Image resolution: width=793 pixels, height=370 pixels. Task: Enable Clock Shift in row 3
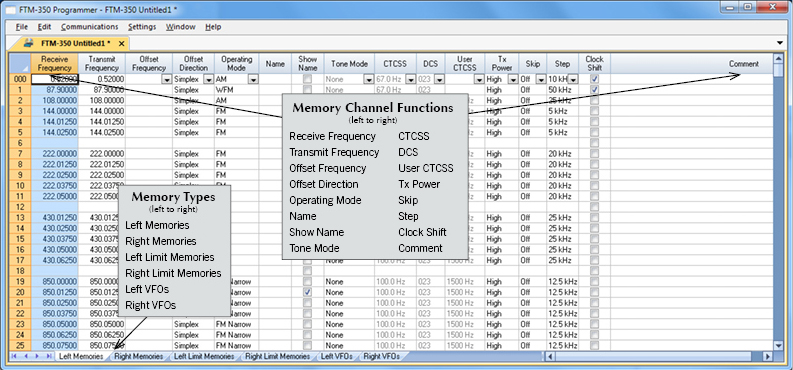click(595, 111)
